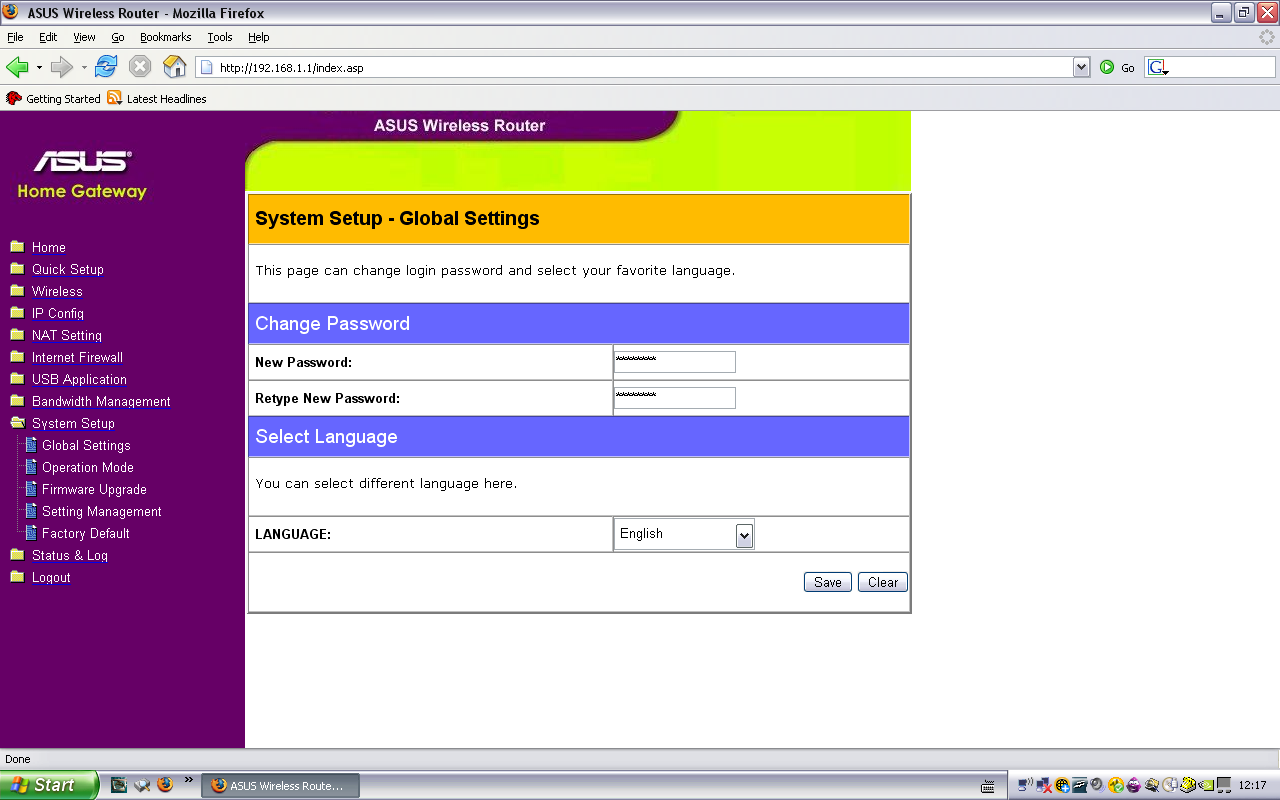Click the open folder icon beside System Setup
The width and height of the screenshot is (1280, 800).
[17, 423]
